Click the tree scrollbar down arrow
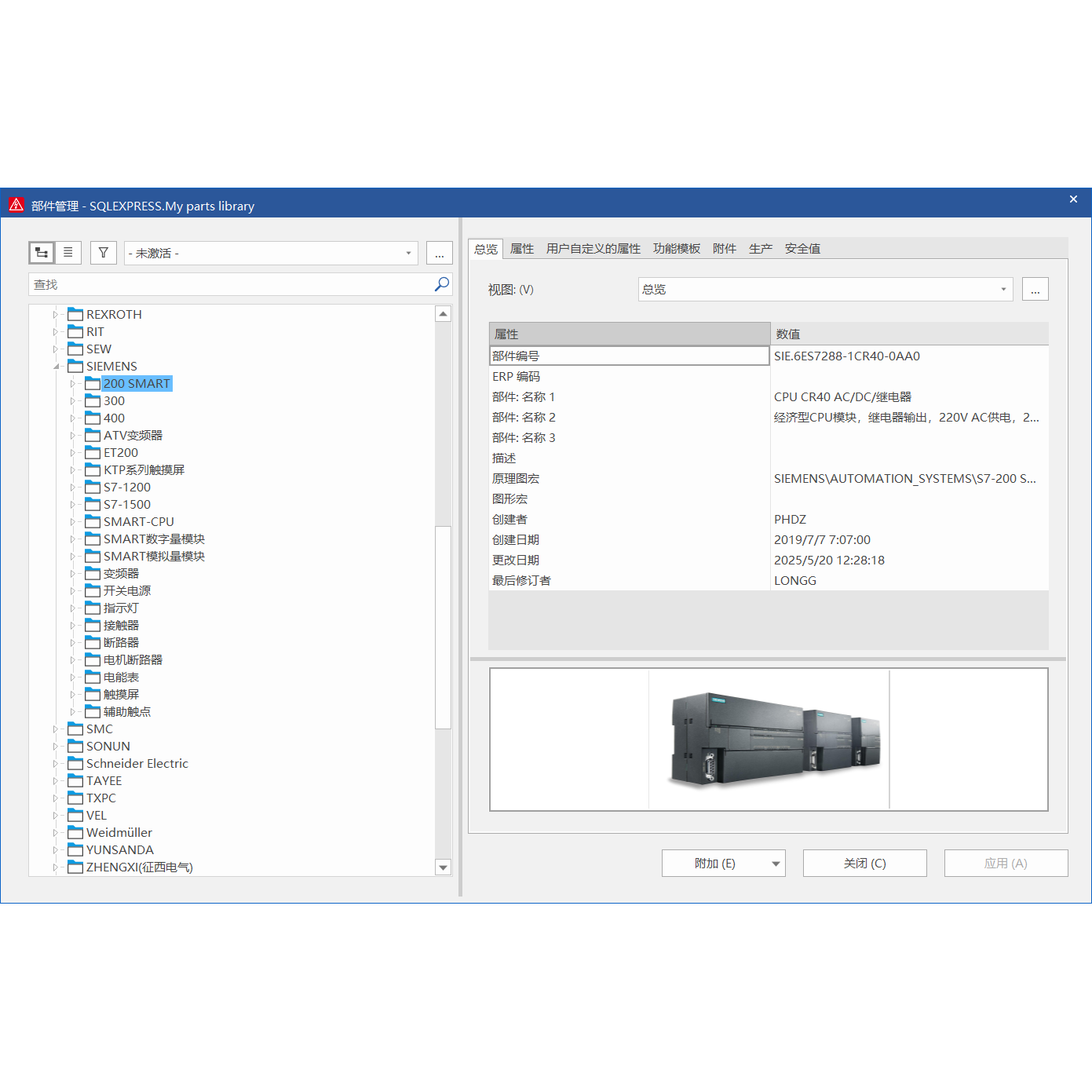 444,867
